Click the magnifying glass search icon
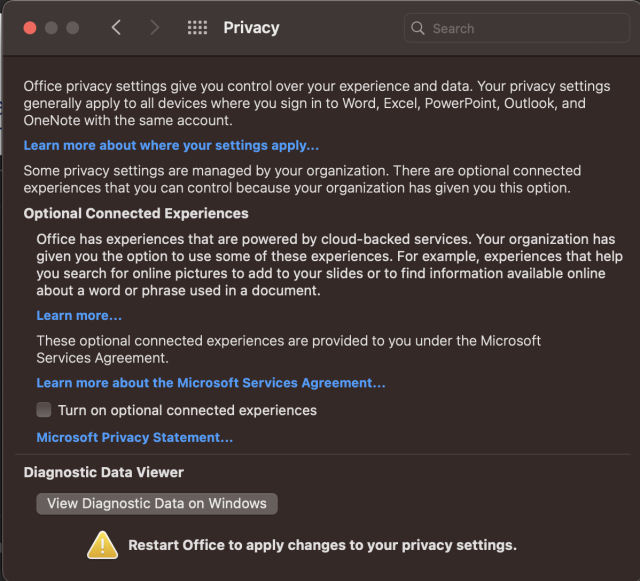This screenshot has width=640, height=581. (418, 28)
